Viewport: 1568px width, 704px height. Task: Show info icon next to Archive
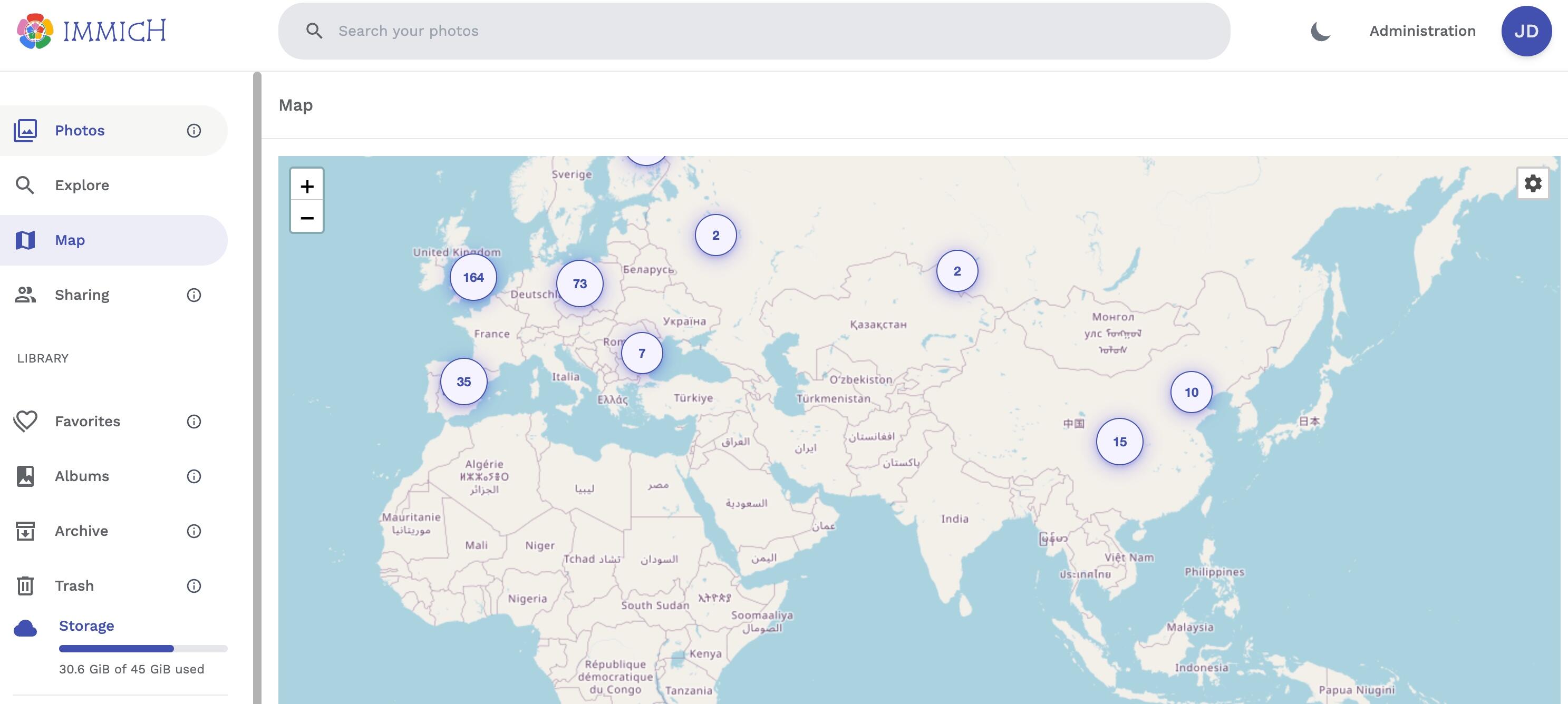193,531
